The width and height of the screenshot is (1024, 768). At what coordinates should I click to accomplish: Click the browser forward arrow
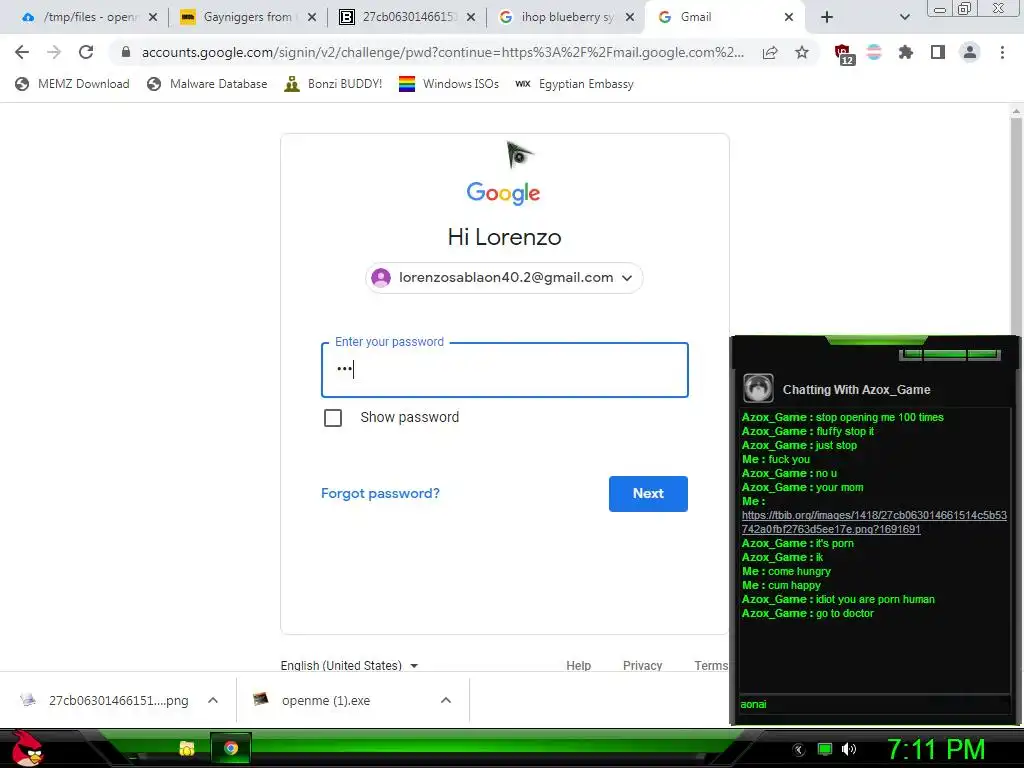coord(54,52)
